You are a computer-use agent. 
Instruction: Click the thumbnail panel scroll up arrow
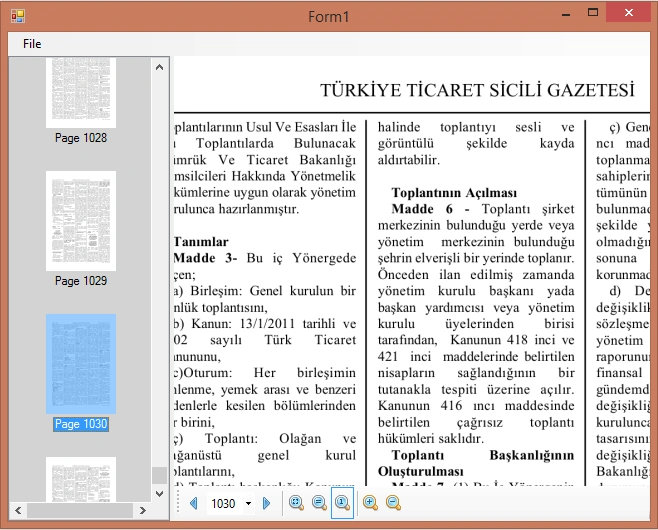[x=159, y=67]
